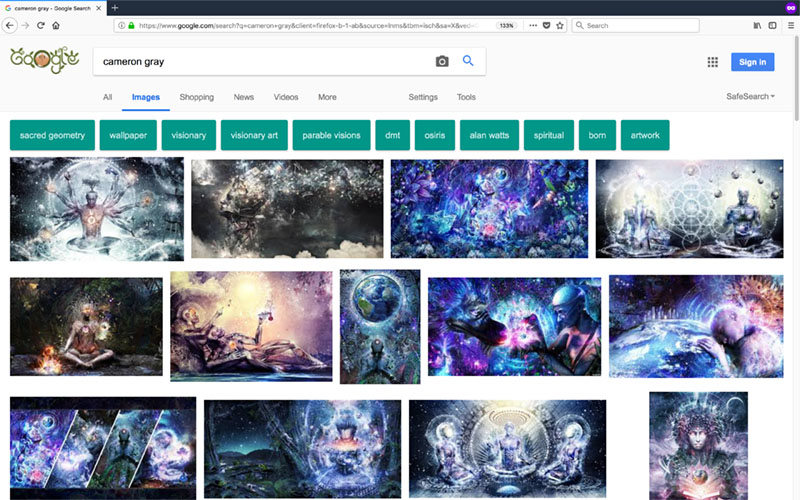The width and height of the screenshot is (800, 500).
Task: Open the Videos tab
Action: click(286, 97)
